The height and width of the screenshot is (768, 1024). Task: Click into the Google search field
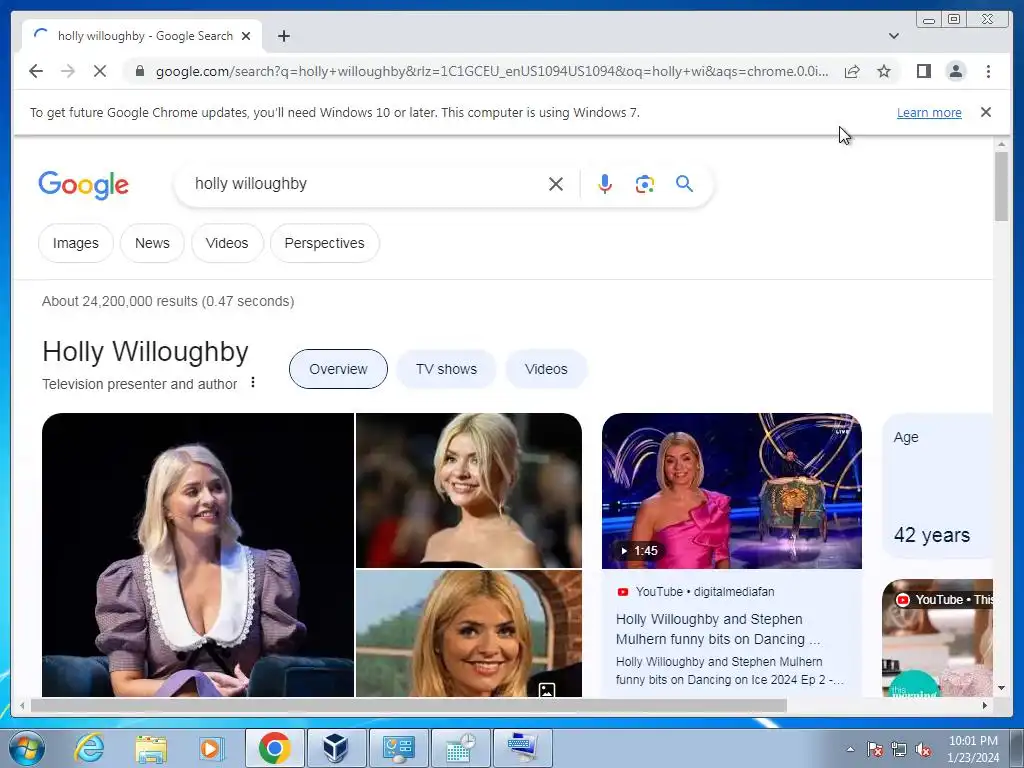(x=366, y=184)
